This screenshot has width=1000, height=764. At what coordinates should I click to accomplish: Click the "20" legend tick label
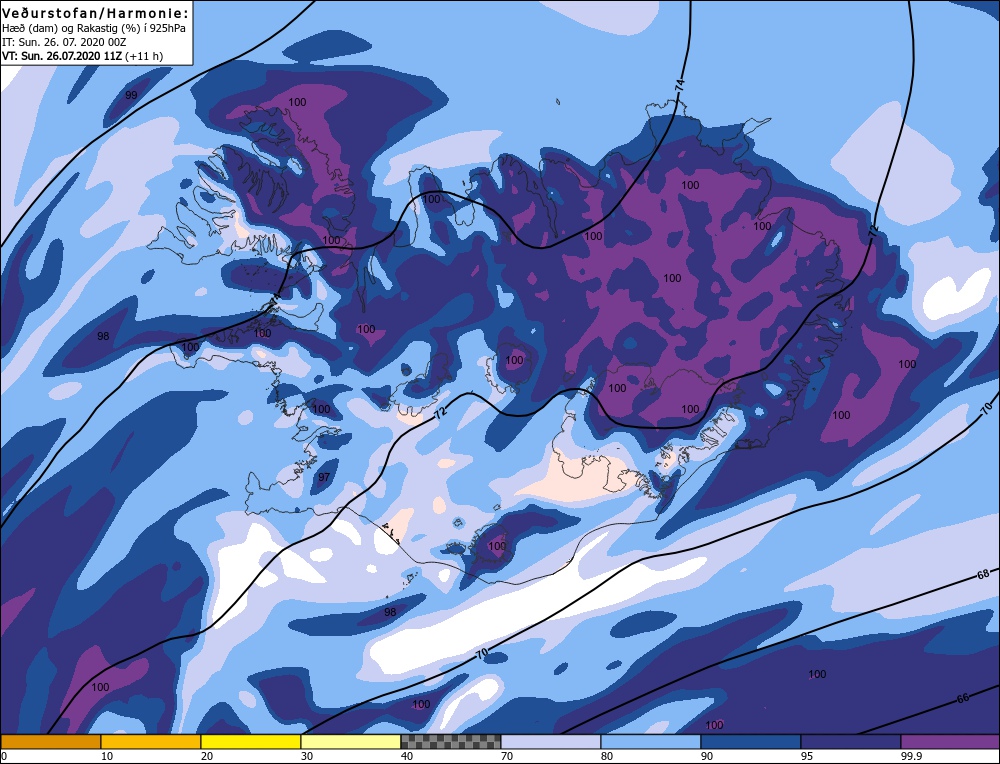pos(207,756)
